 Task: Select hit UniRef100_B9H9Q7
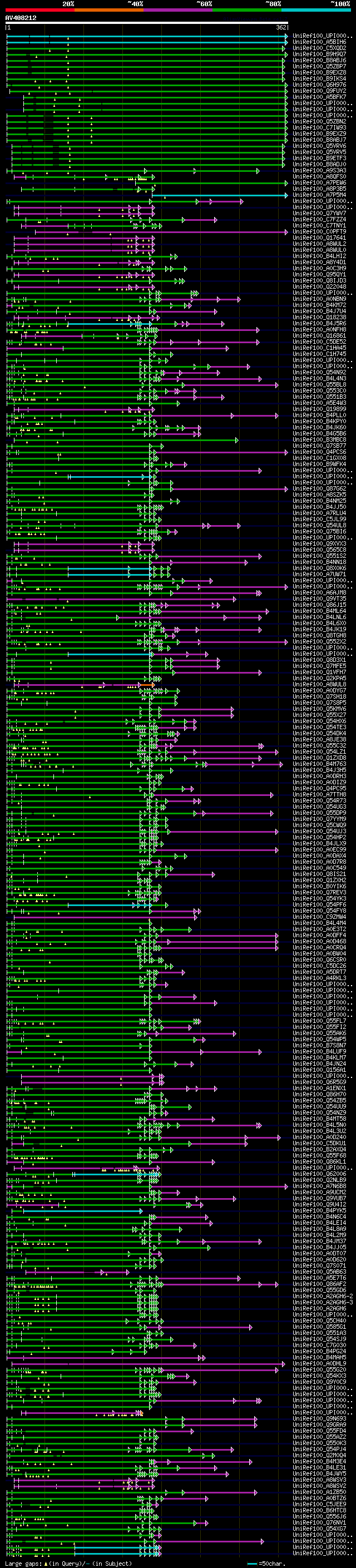tap(319, 55)
